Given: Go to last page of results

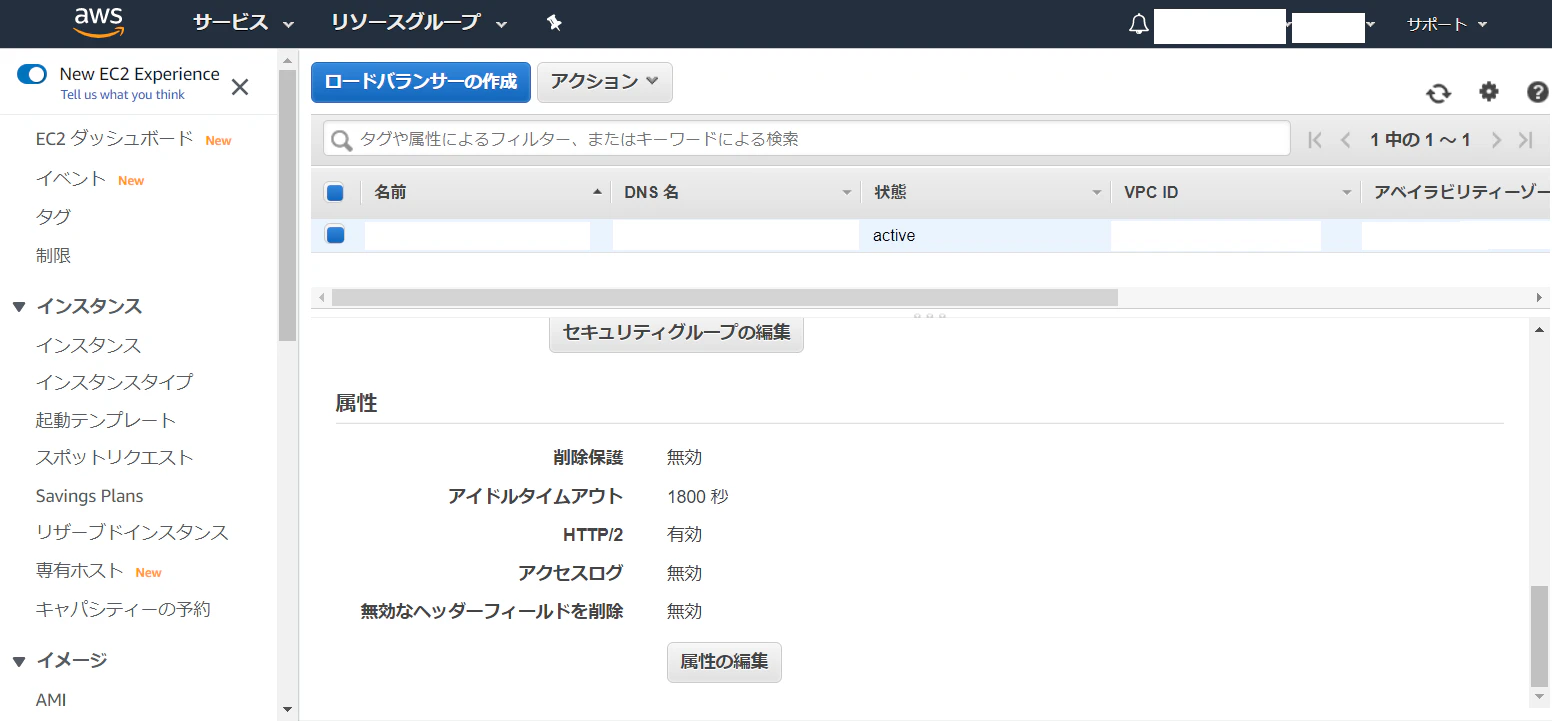Looking at the screenshot, I should pos(1526,140).
